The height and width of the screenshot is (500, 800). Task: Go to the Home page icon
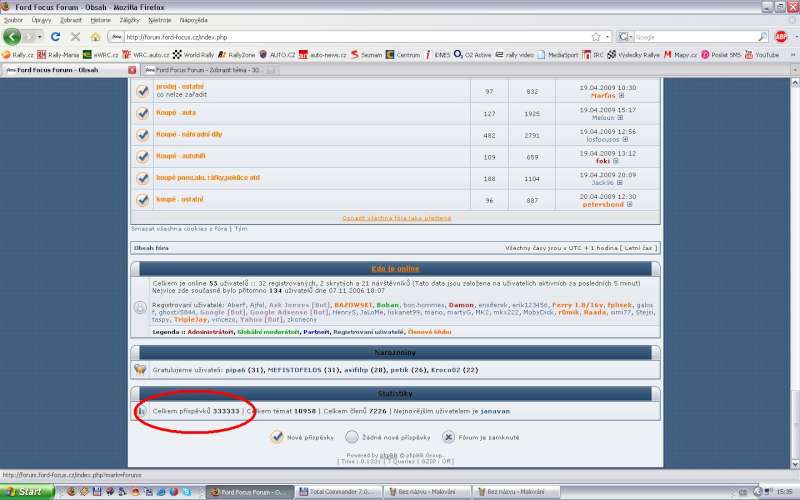click(95, 37)
